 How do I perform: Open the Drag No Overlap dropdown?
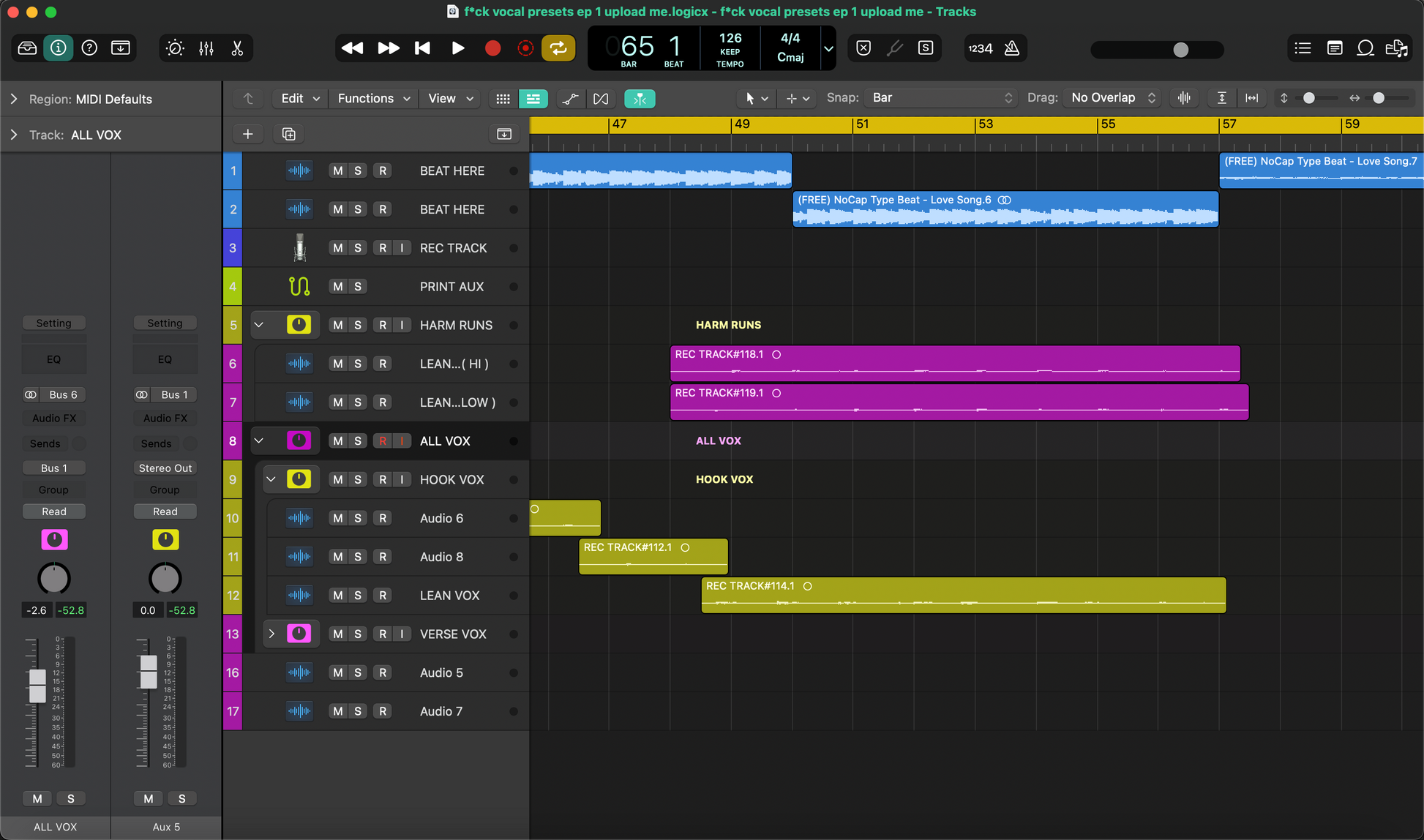pyautogui.click(x=1112, y=98)
